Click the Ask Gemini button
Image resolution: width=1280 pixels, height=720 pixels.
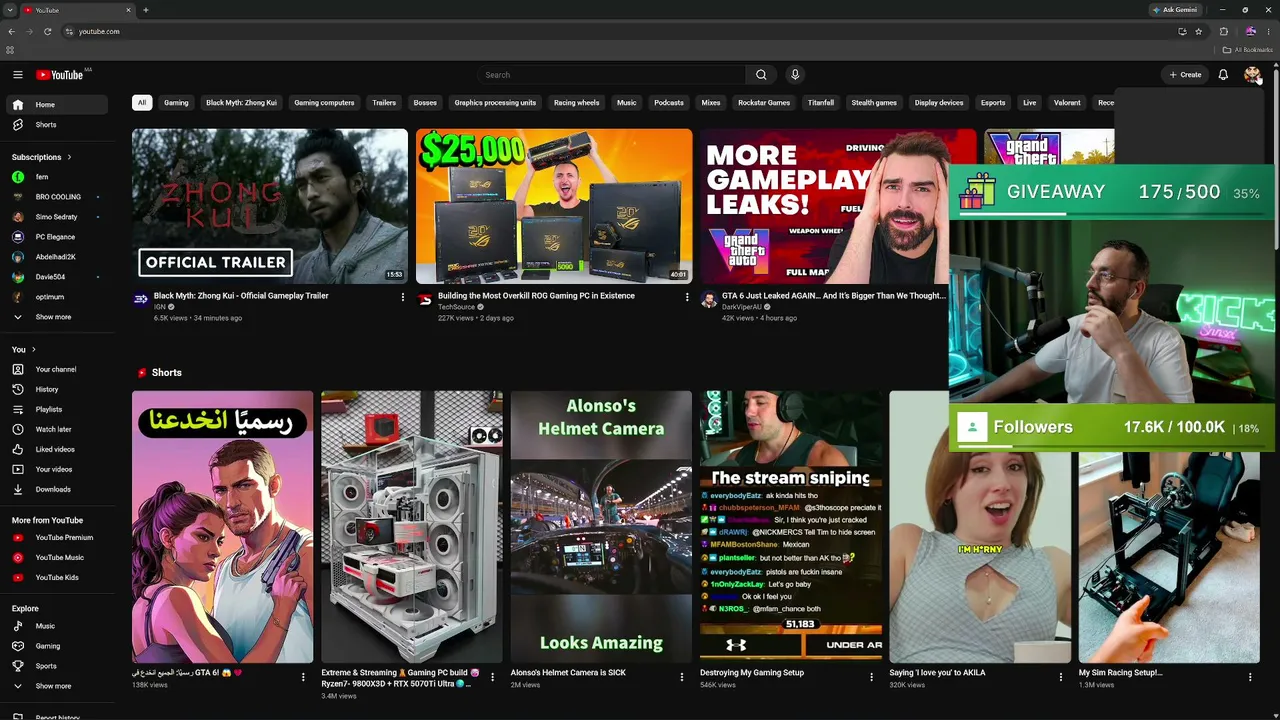1175,10
